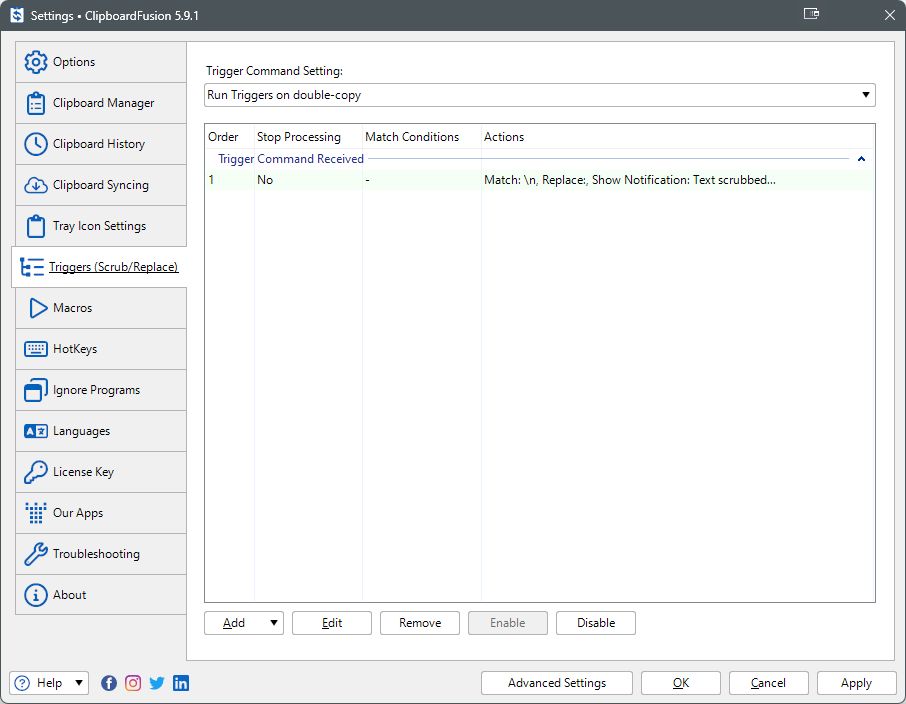This screenshot has height=704, width=906.
Task: Click the Advanced Settings button
Action: [557, 683]
